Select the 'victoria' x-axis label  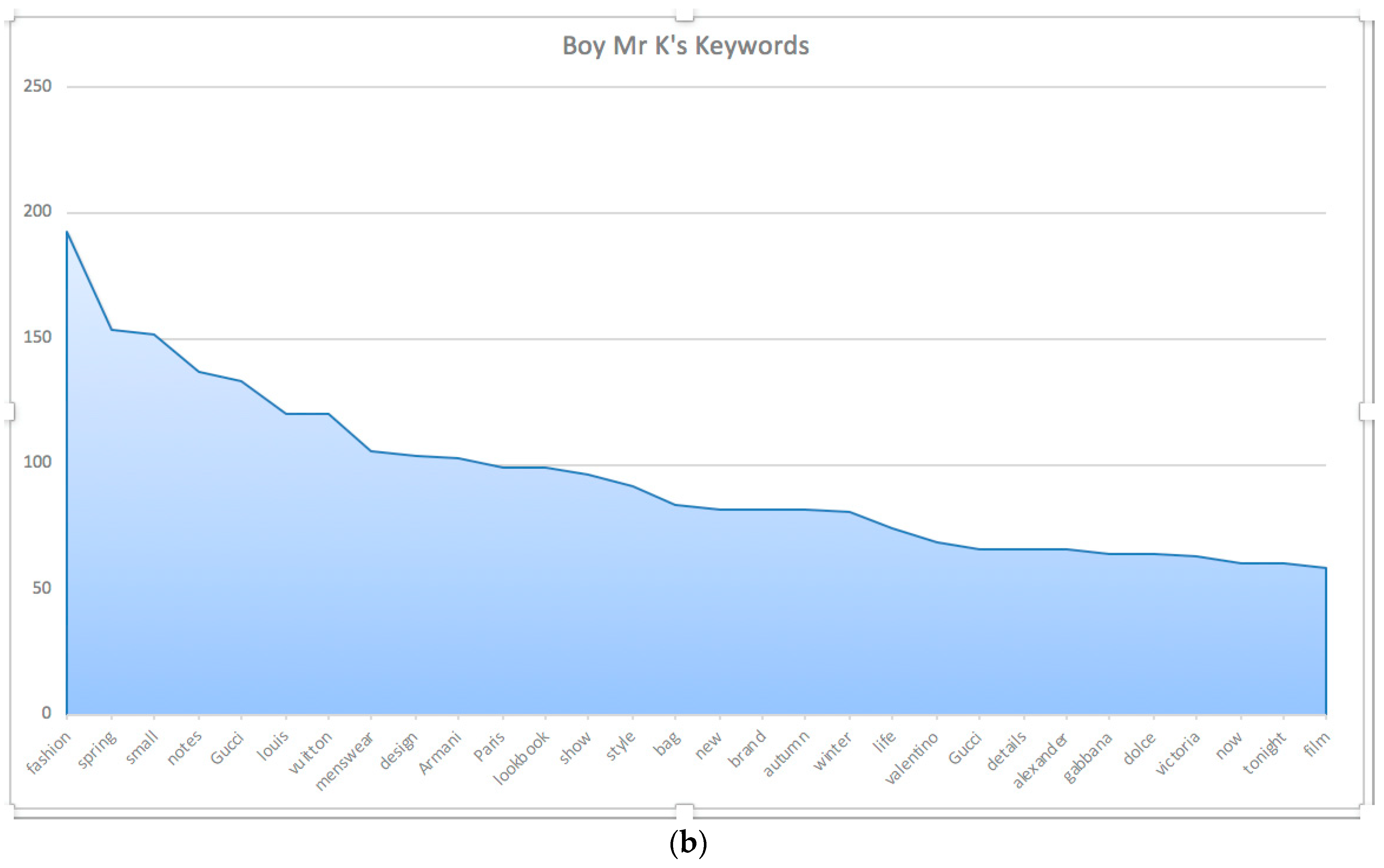tap(1177, 753)
